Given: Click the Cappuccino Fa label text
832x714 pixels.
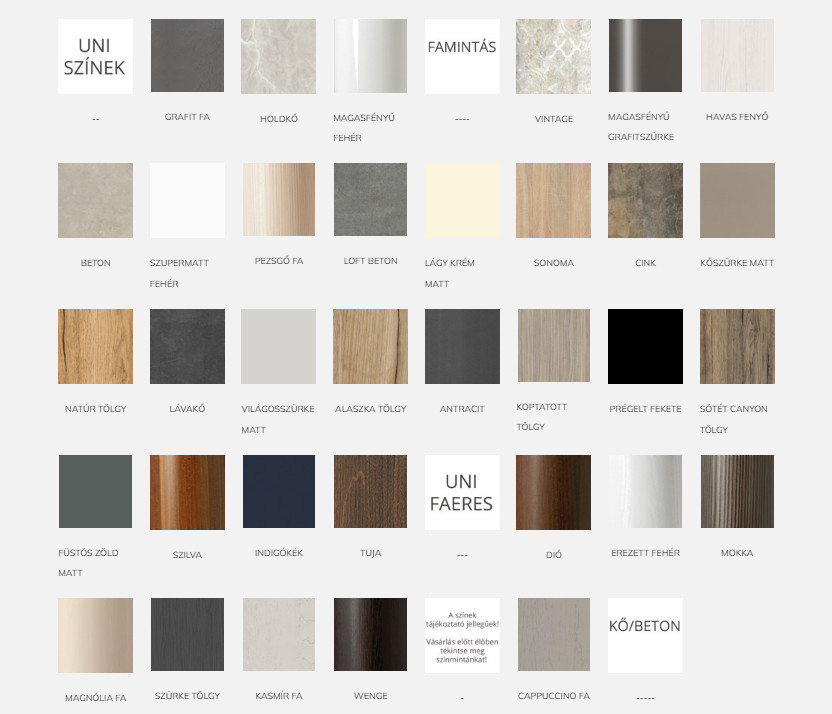Looking at the screenshot, I should tap(553, 696).
